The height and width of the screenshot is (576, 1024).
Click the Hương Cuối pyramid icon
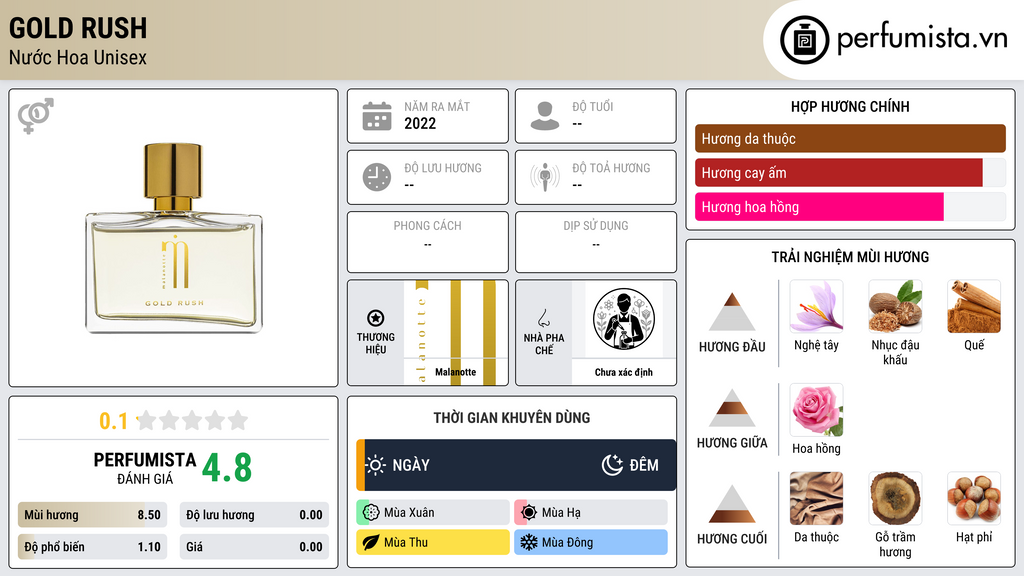click(732, 504)
